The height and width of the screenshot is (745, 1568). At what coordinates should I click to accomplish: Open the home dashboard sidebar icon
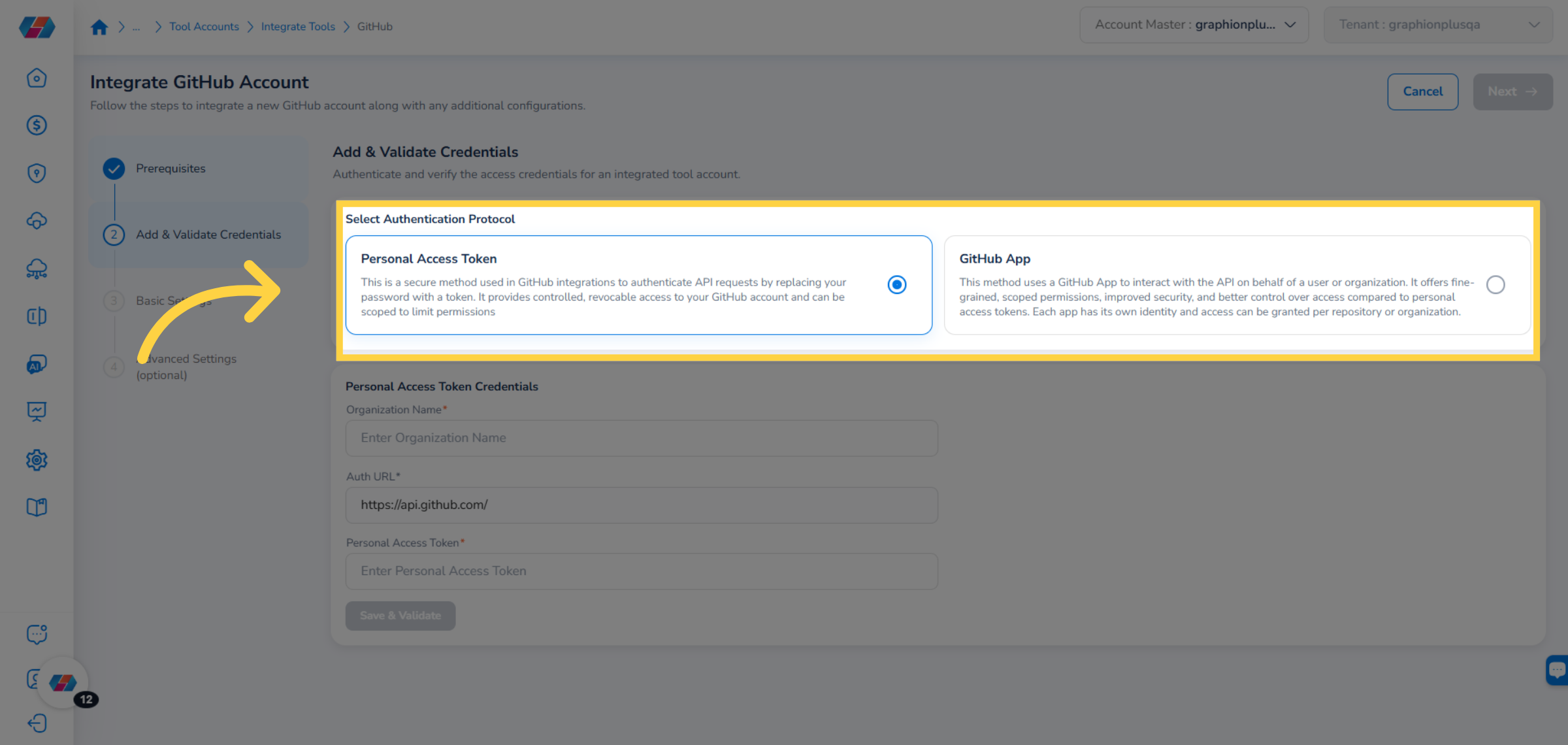point(37,78)
